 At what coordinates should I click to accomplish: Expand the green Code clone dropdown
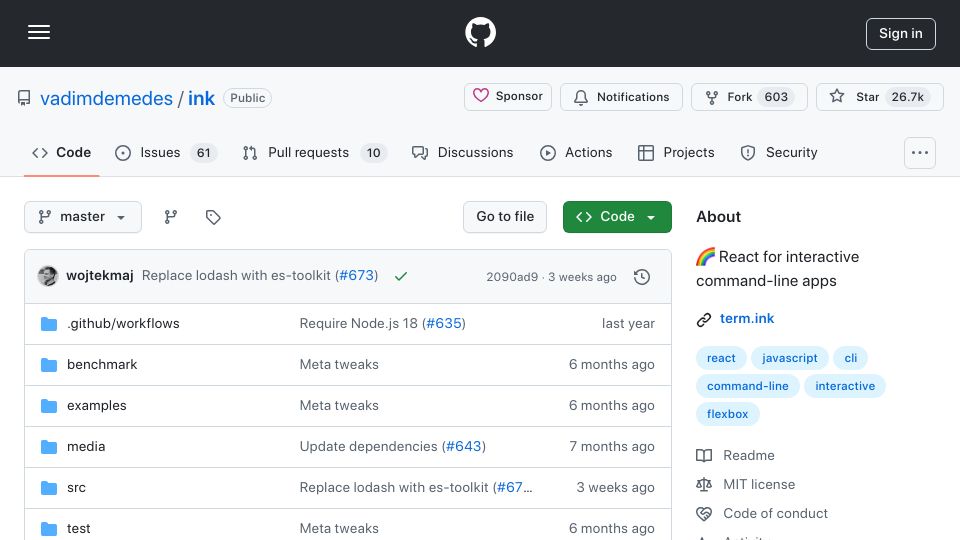point(617,217)
